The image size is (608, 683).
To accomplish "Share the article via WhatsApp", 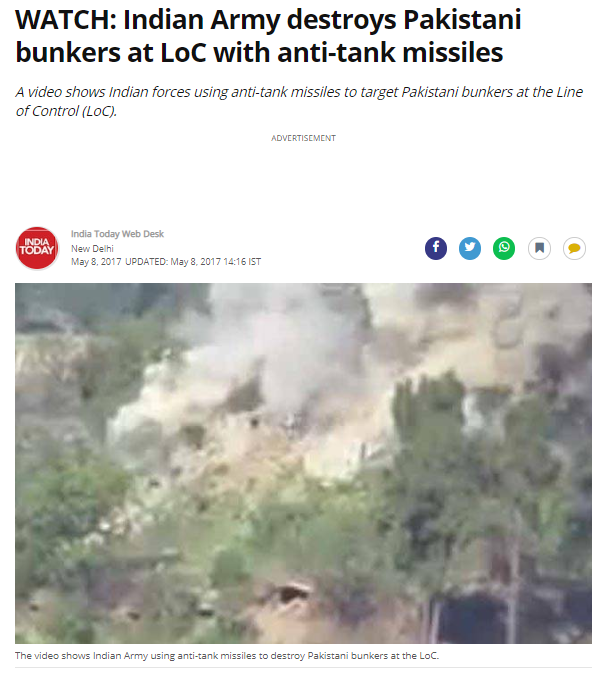I will click(x=504, y=248).
